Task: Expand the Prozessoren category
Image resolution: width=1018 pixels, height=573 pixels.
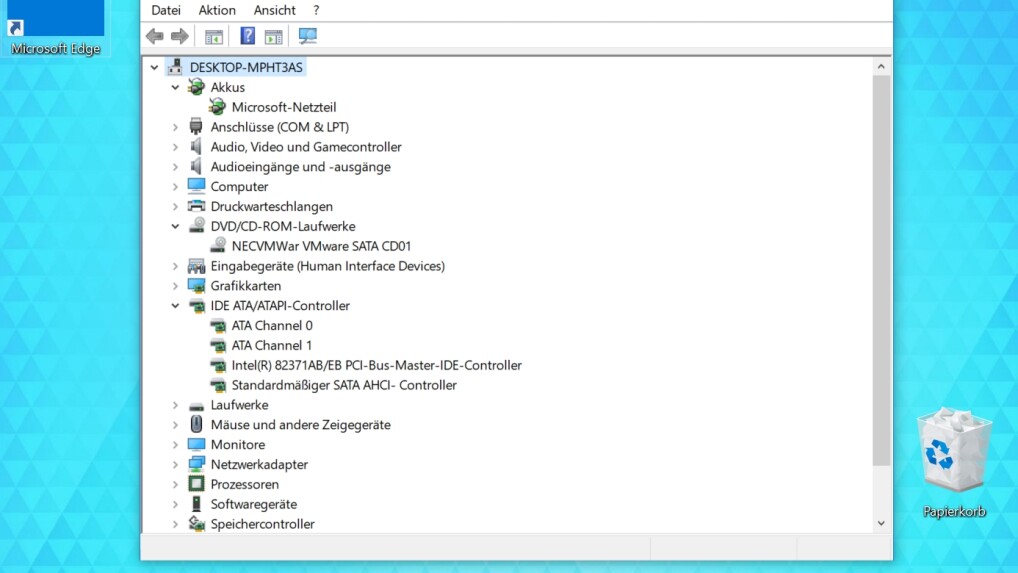Action: tap(175, 485)
